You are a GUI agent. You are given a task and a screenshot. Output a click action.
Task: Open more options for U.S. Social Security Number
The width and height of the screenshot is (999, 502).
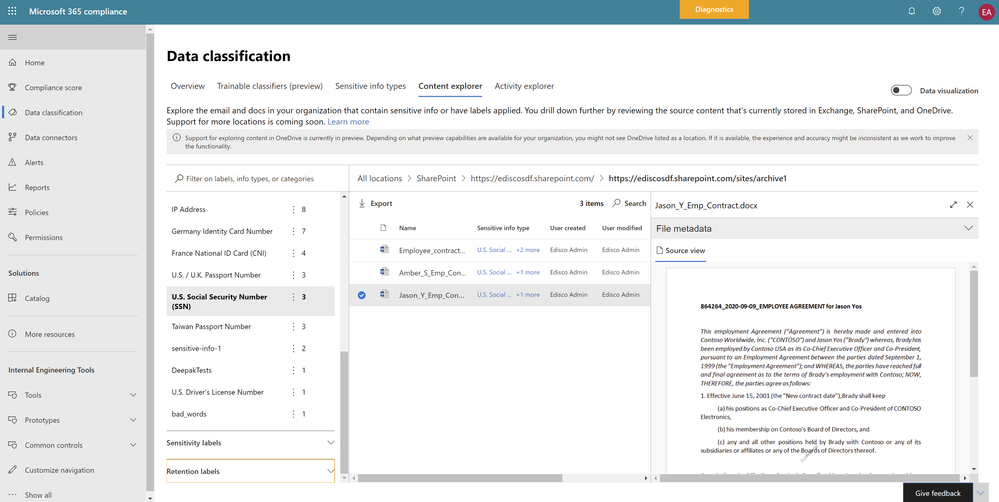click(x=293, y=297)
